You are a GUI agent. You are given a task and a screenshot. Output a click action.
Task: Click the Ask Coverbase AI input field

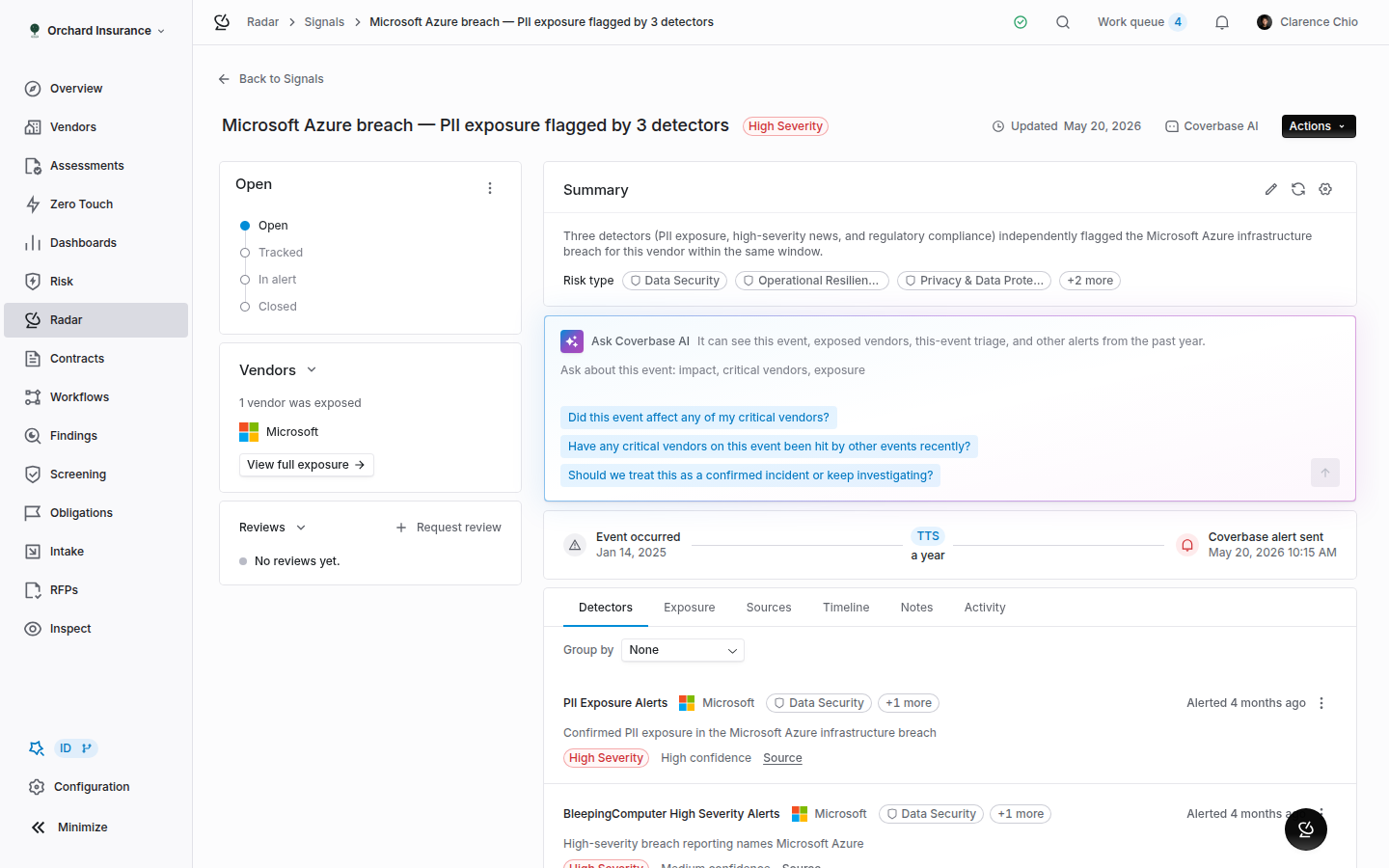[950, 370]
